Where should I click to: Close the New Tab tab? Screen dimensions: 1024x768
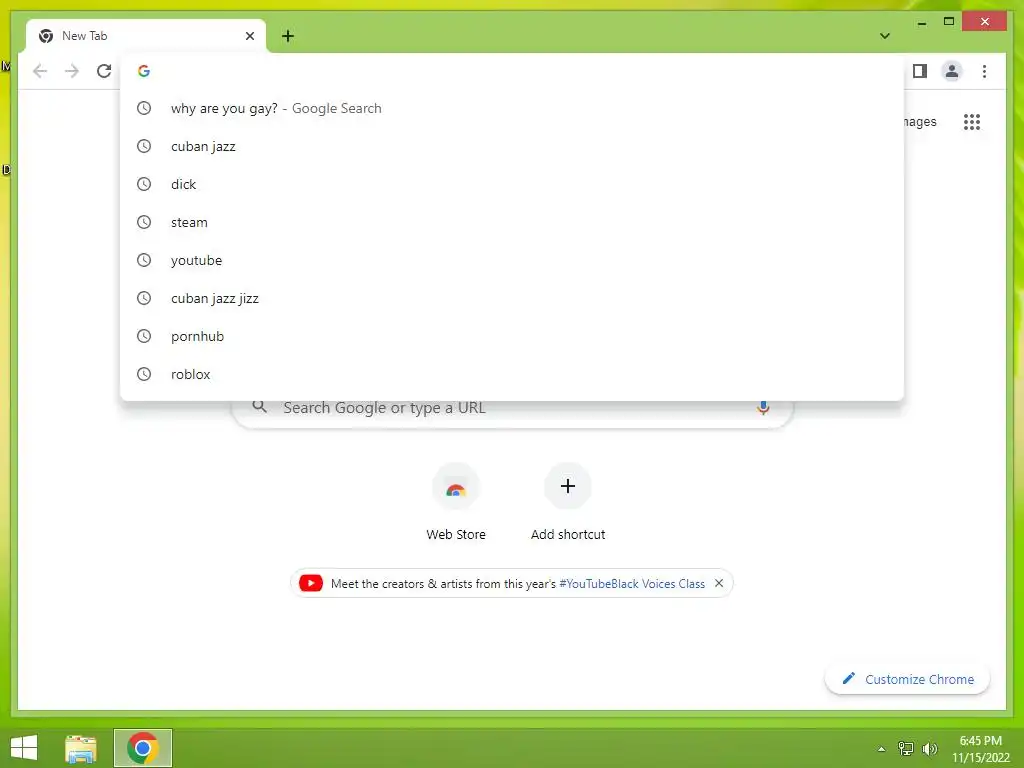pyautogui.click(x=249, y=36)
